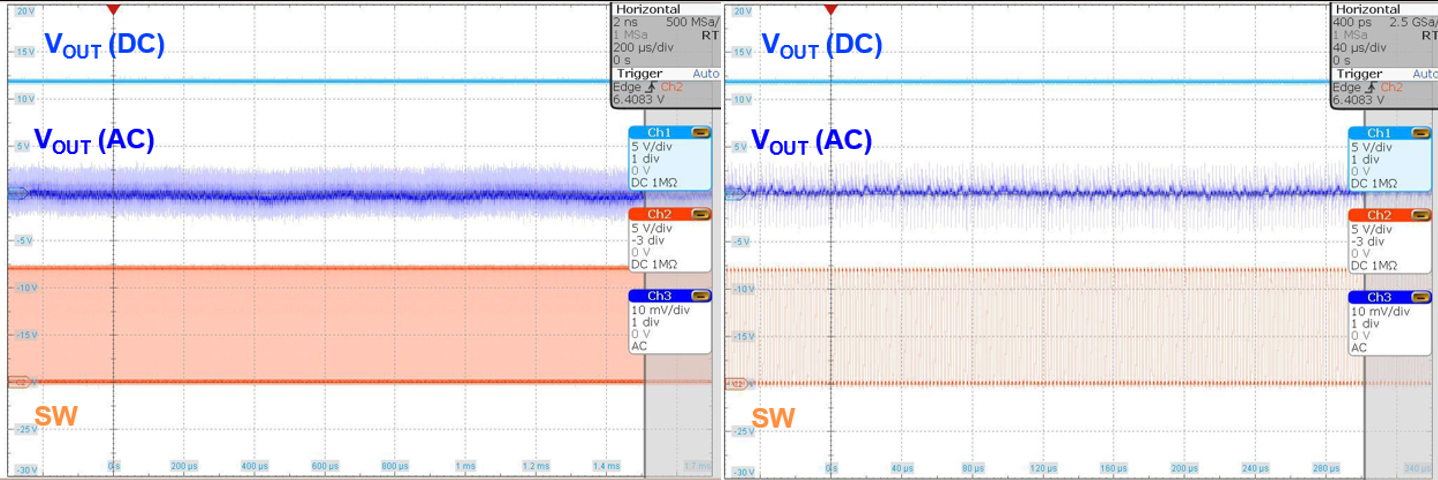
Task: Select the C2 ground level marker in right scope
Action: pos(734,382)
